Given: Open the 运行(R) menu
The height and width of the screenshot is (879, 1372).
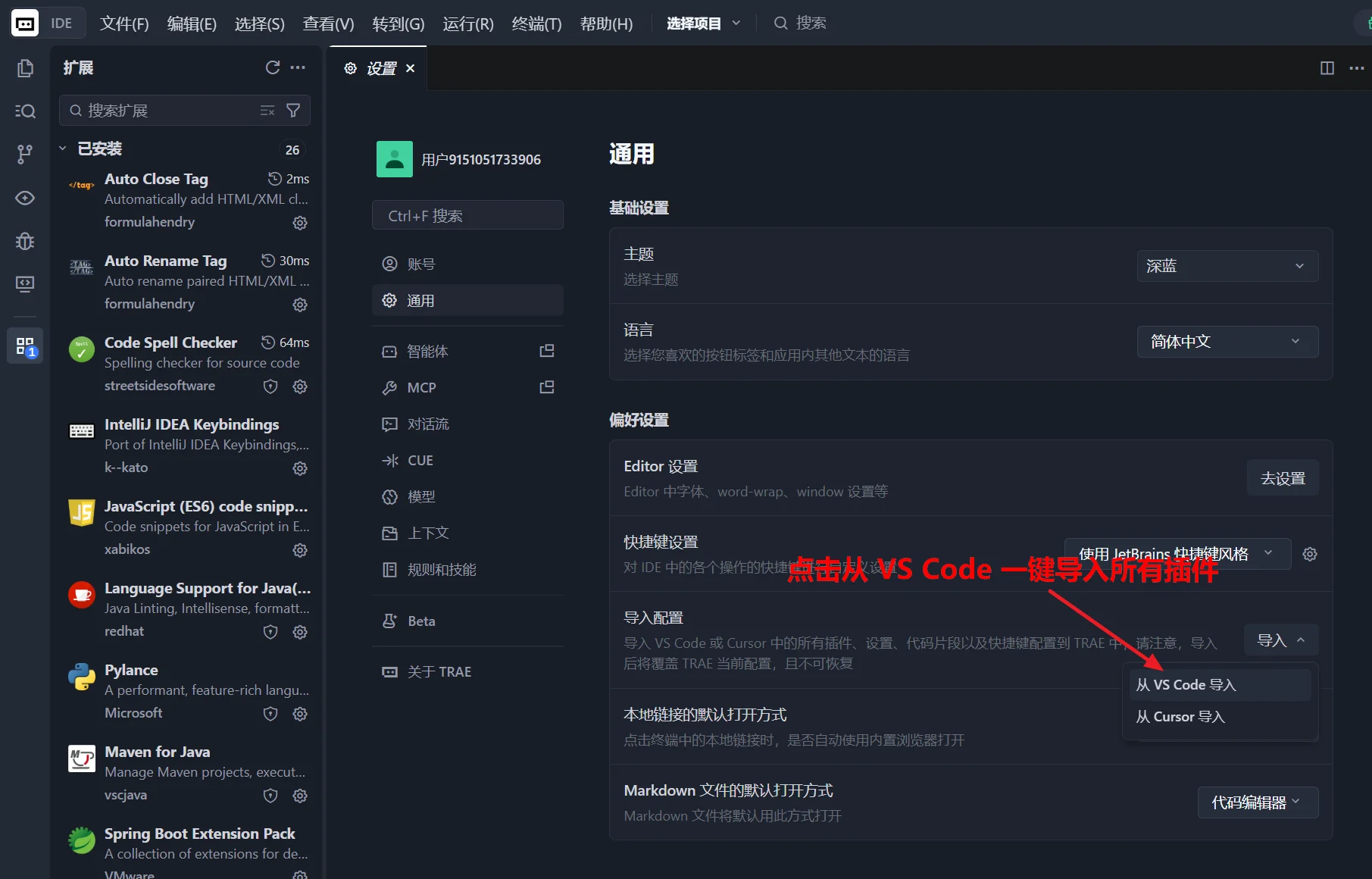Looking at the screenshot, I should point(468,23).
